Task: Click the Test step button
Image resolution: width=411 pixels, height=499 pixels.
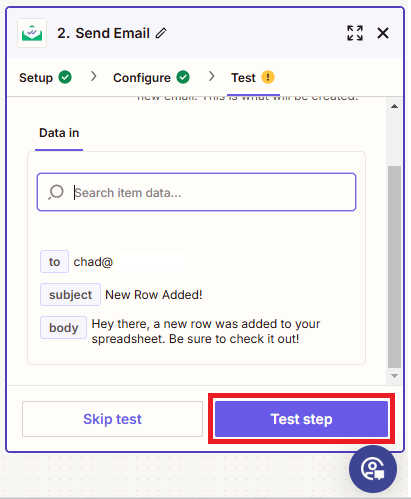Action: (x=301, y=419)
